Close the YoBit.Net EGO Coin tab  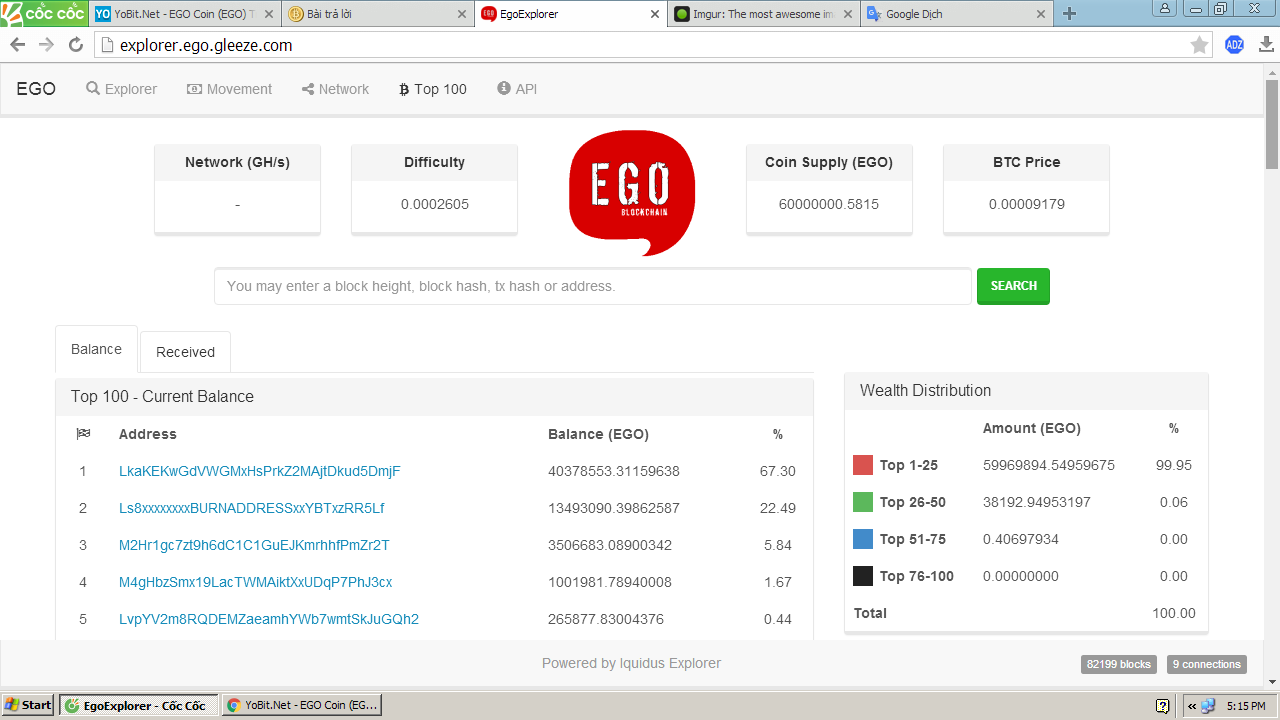tap(268, 14)
